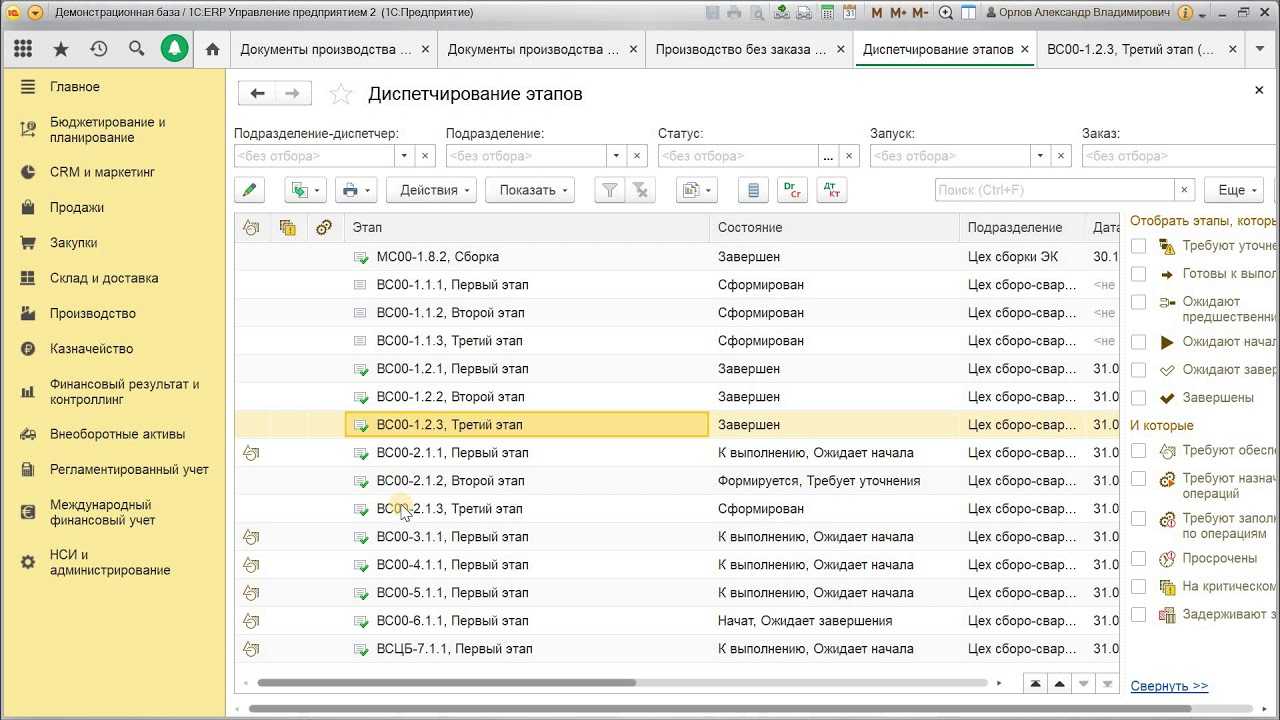
Task: Open notifications bell icon
Action: (175, 48)
